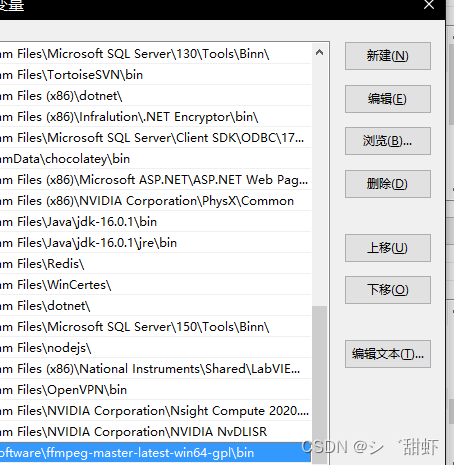
Task: Select the National Instruments\Shared\LabVIE... entry
Action: point(155,369)
